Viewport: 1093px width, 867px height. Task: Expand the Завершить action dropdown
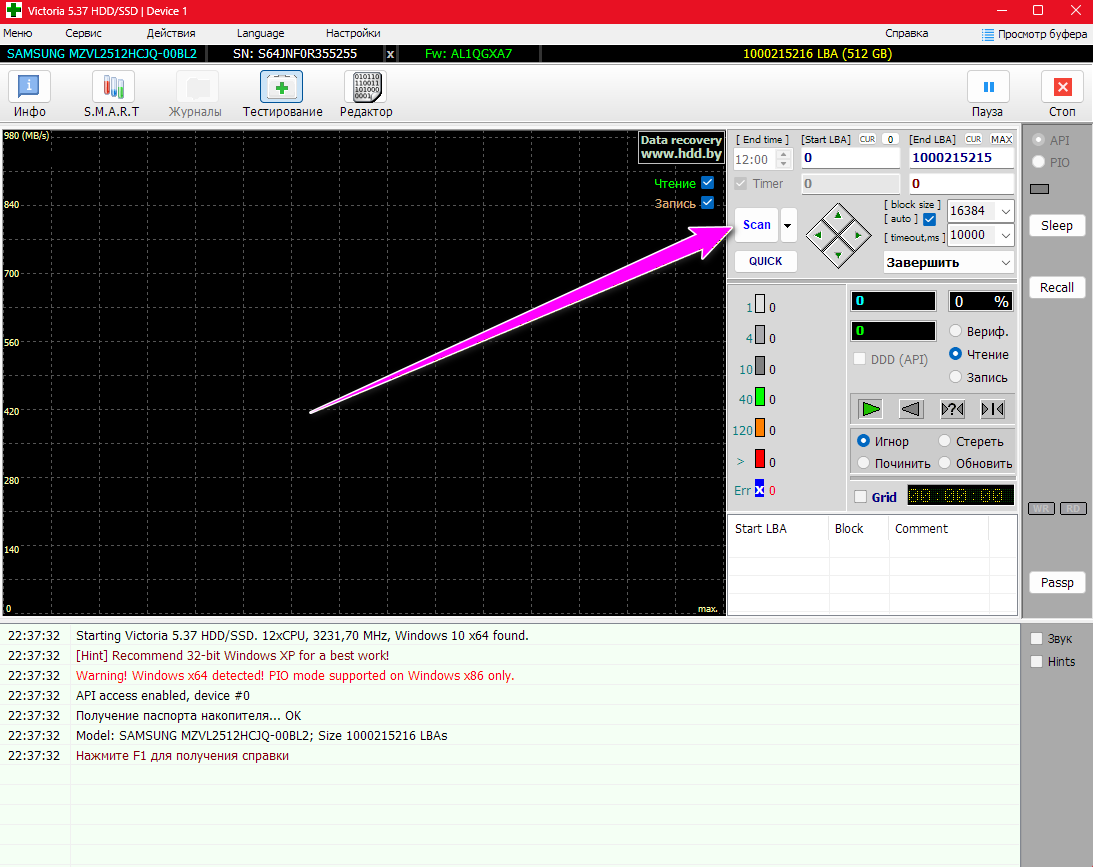click(x=1005, y=263)
